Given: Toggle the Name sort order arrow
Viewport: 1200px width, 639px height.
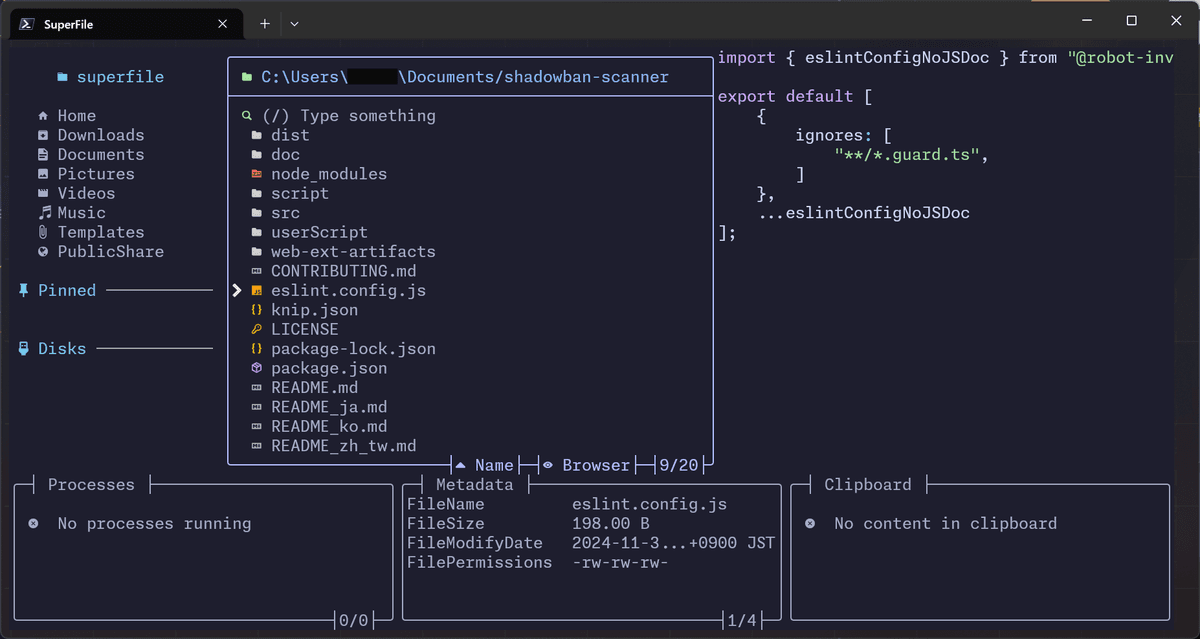Looking at the screenshot, I should [x=460, y=465].
